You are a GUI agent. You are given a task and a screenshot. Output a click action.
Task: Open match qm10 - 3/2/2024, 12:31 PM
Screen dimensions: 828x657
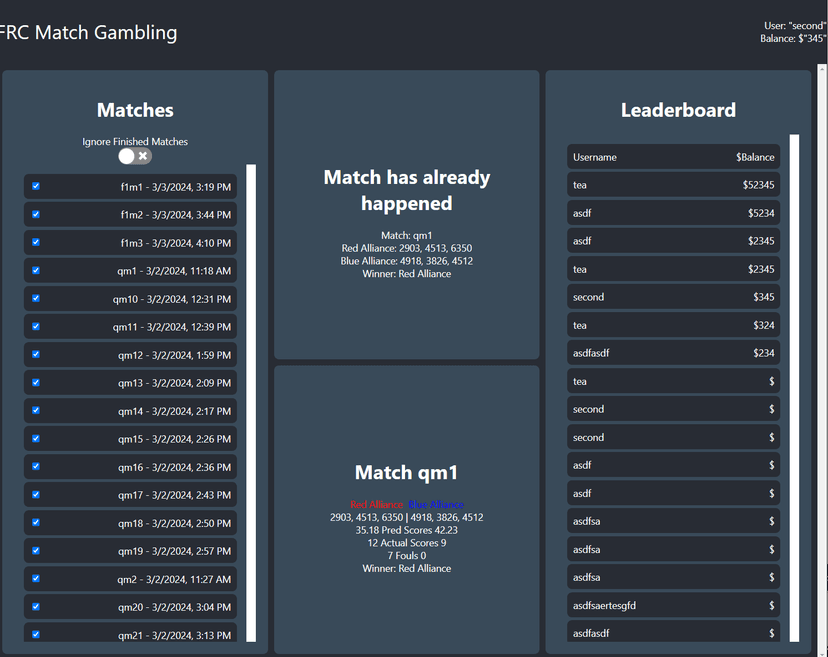[130, 299]
